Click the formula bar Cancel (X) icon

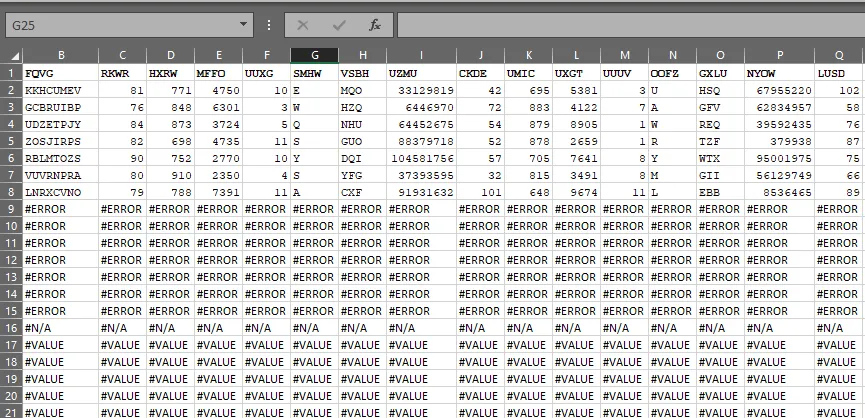click(302, 25)
